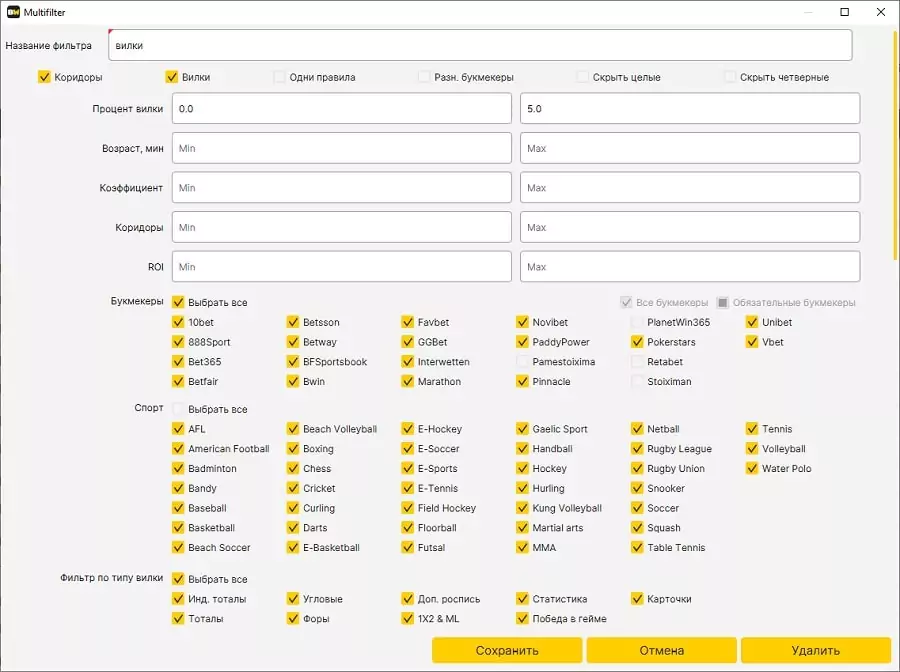Focus the Процент вилки minimum field
Image resolution: width=900 pixels, height=672 pixels.
(x=342, y=108)
